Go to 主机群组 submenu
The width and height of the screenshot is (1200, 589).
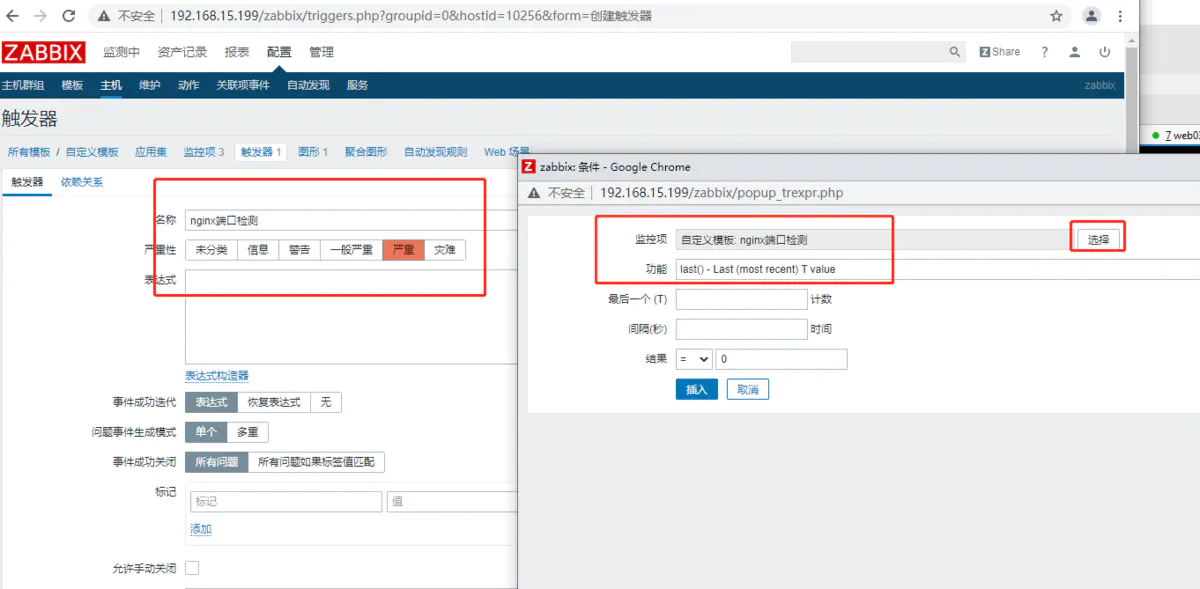(x=23, y=85)
